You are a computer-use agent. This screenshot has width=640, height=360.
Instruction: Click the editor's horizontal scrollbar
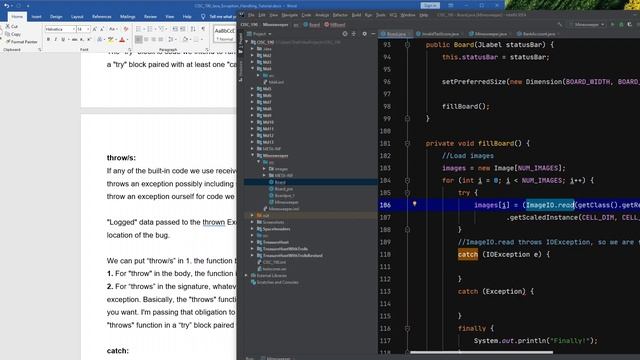482,352
